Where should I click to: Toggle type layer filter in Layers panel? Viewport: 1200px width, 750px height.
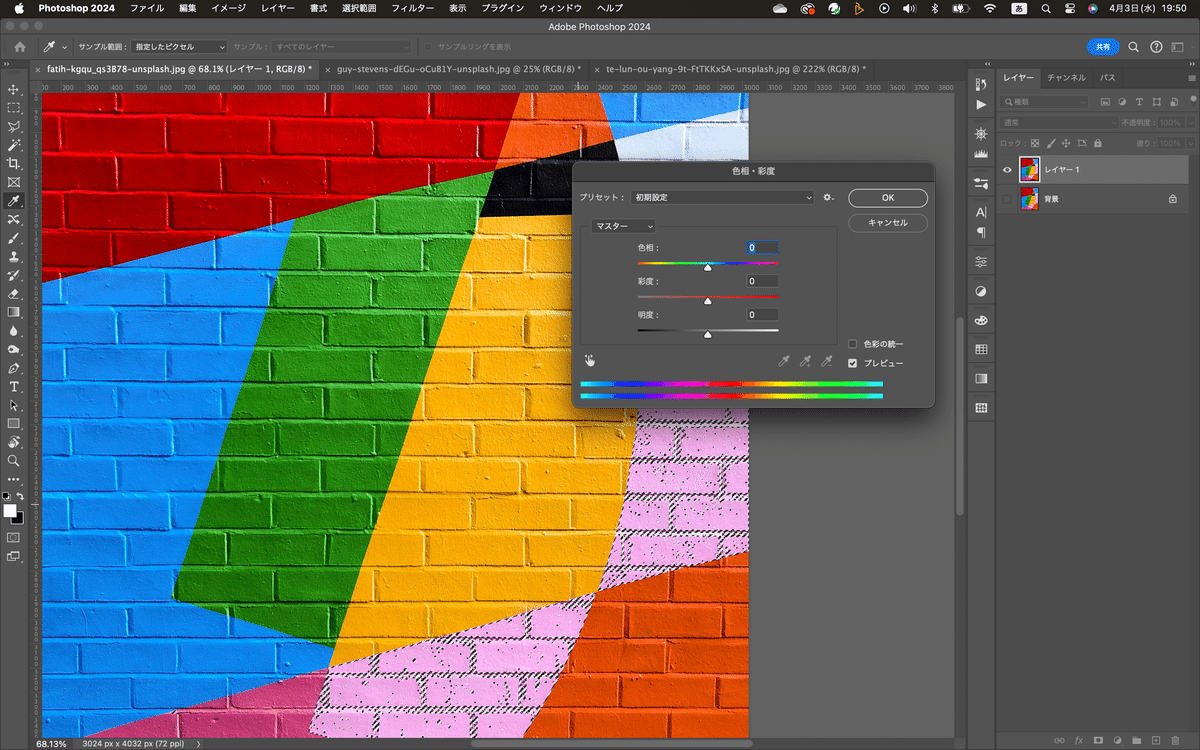pos(1140,102)
